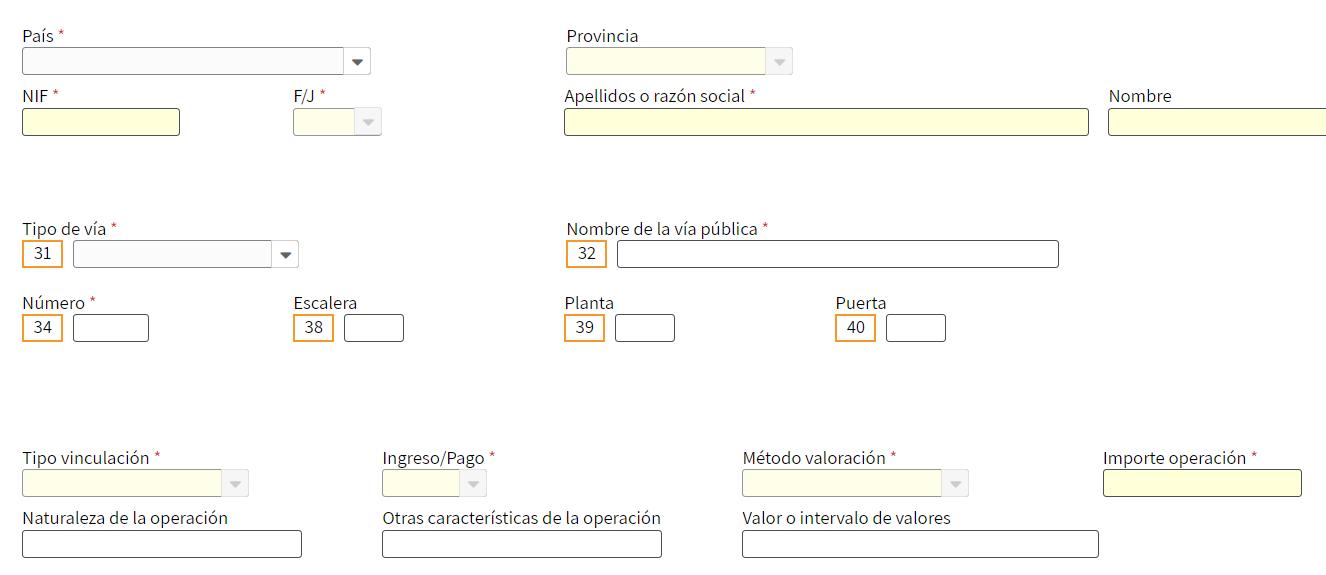Click the Importe operación field
1326x575 pixels.
point(1202,484)
